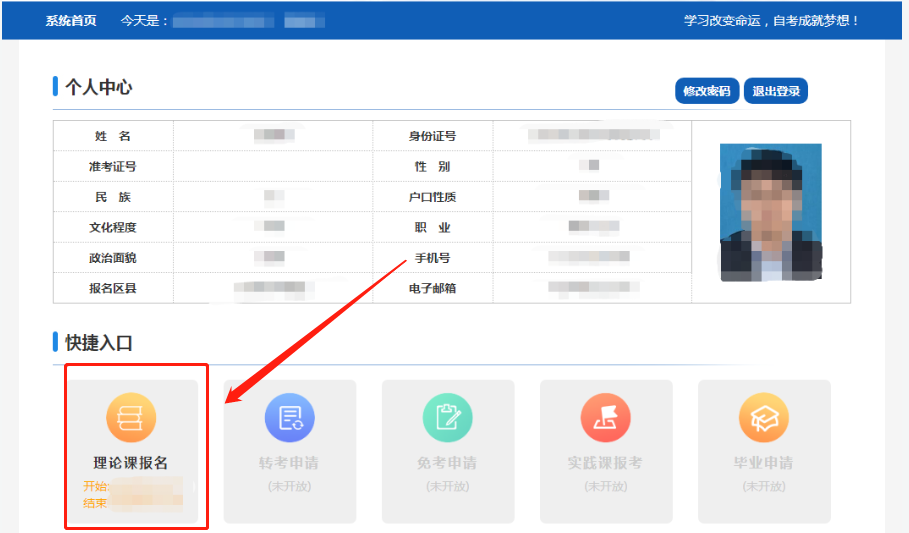Screen dimensions: 909x533
Task: Click the 快捷入口 section heading
Action: pos(99,343)
